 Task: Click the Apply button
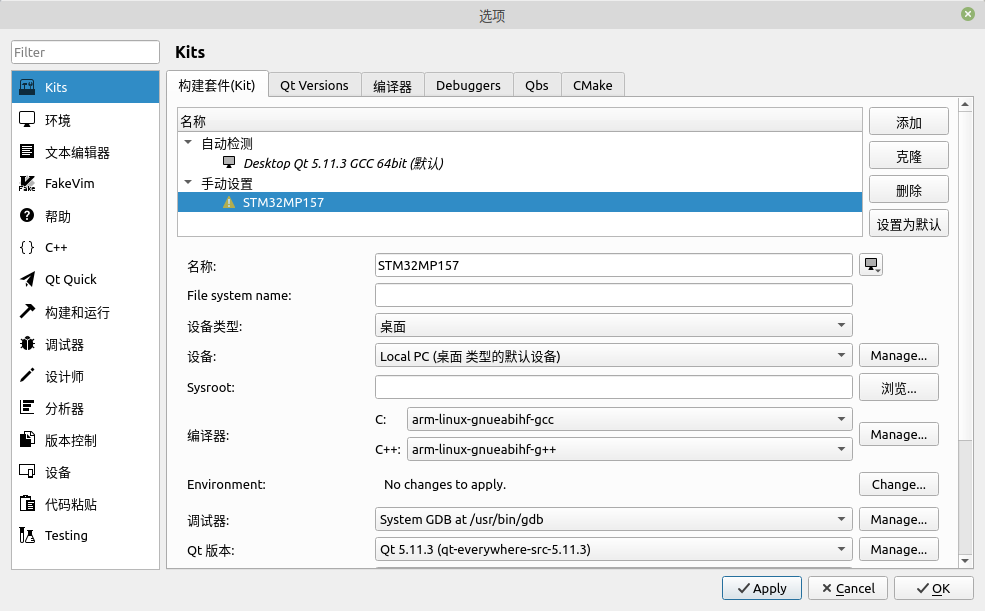761,588
